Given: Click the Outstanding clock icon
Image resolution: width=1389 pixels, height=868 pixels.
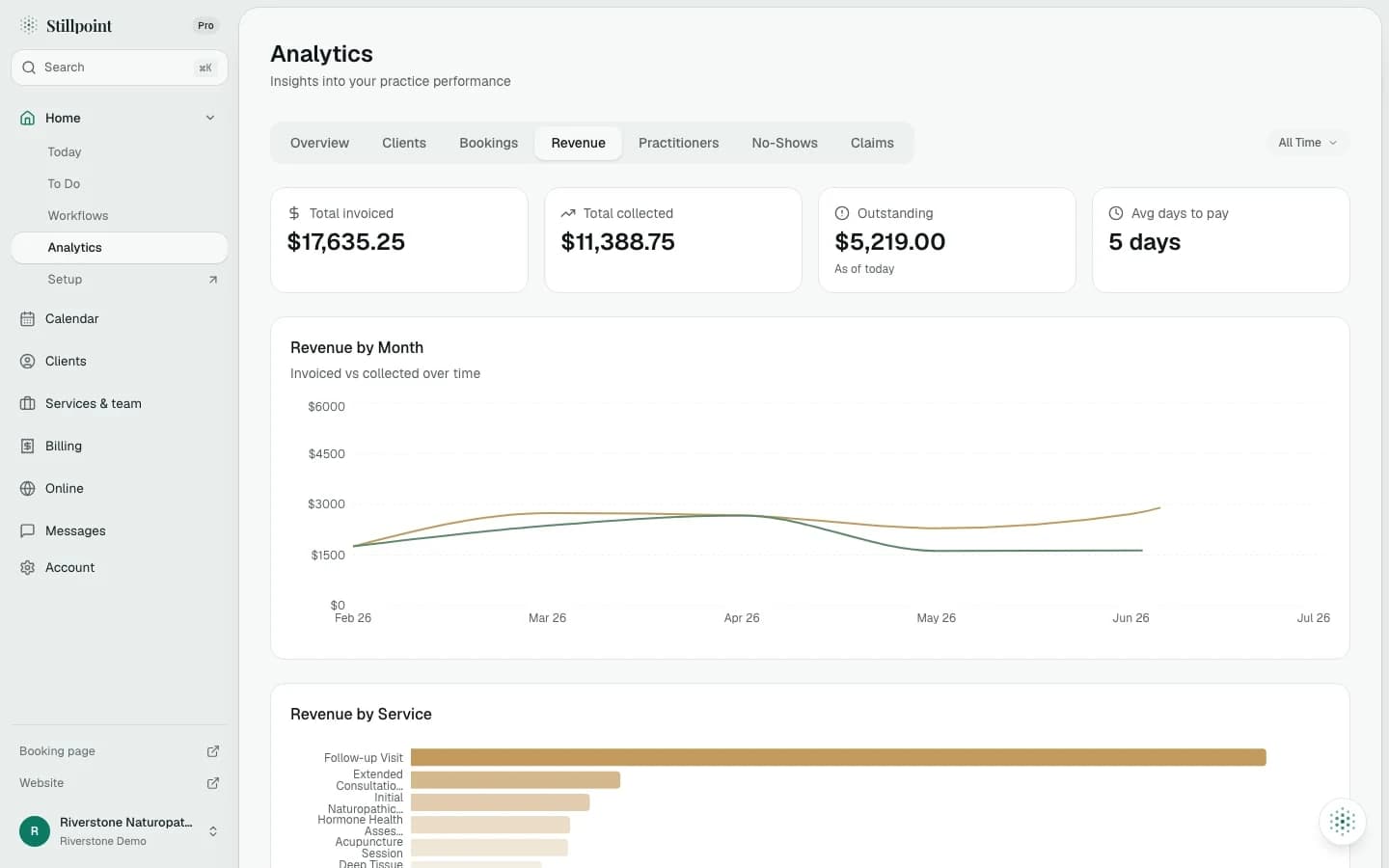Looking at the screenshot, I should [842, 213].
